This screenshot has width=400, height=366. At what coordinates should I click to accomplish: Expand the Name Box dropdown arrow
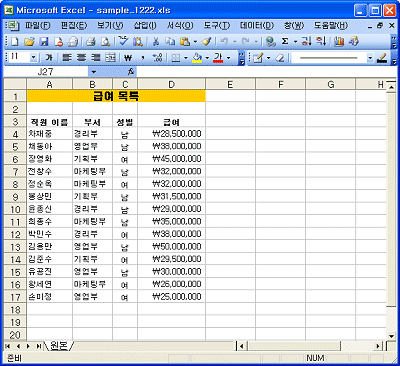coord(94,72)
